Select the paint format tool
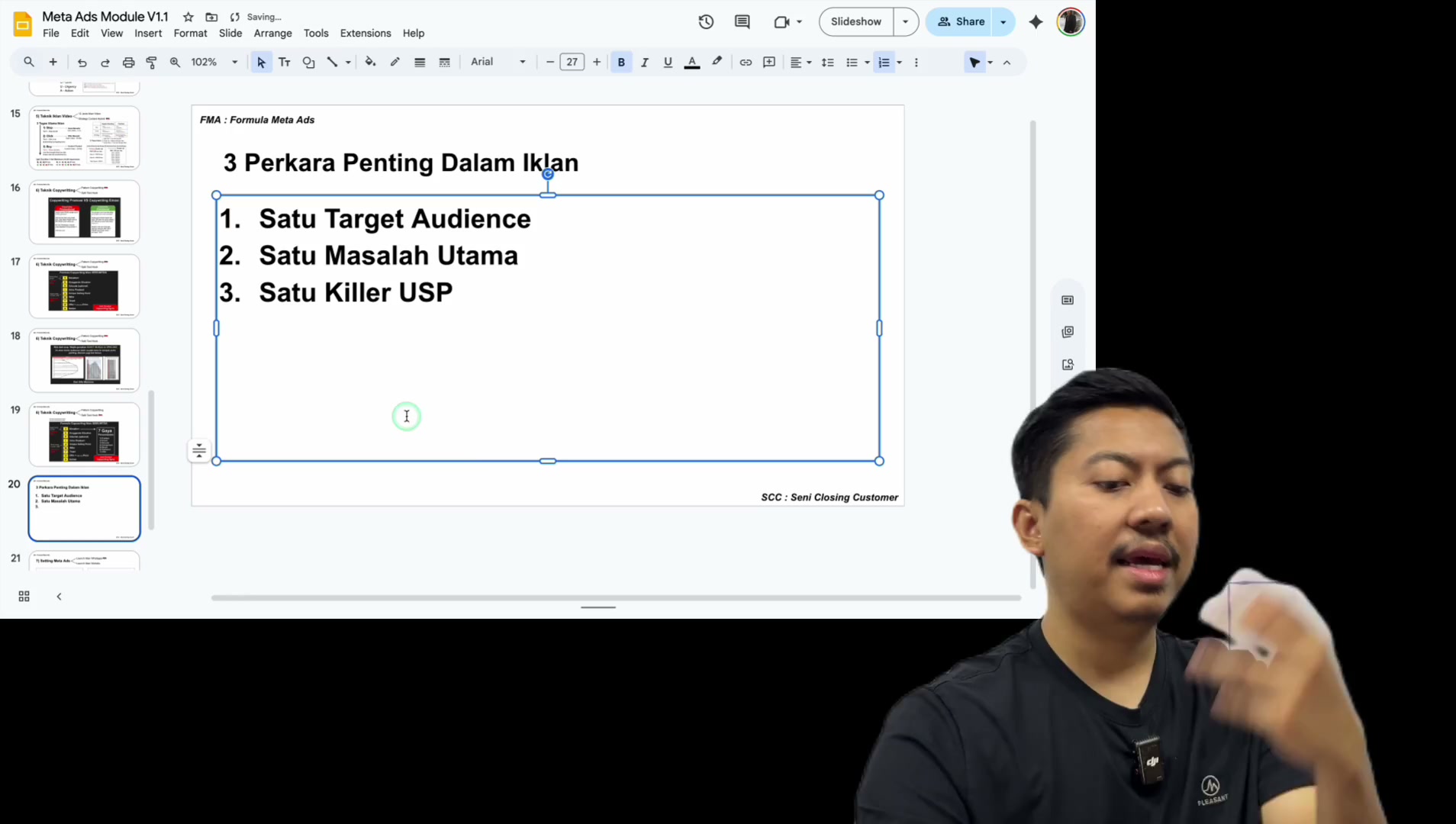 [x=151, y=63]
